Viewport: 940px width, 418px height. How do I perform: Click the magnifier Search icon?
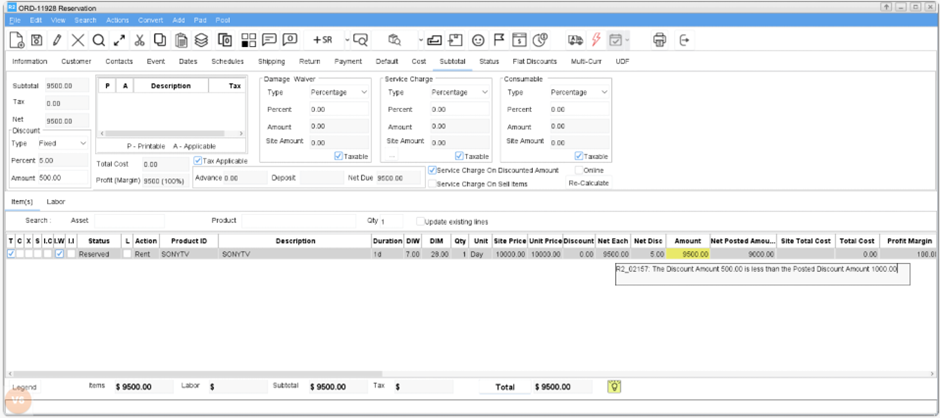pyautogui.click(x=98, y=40)
